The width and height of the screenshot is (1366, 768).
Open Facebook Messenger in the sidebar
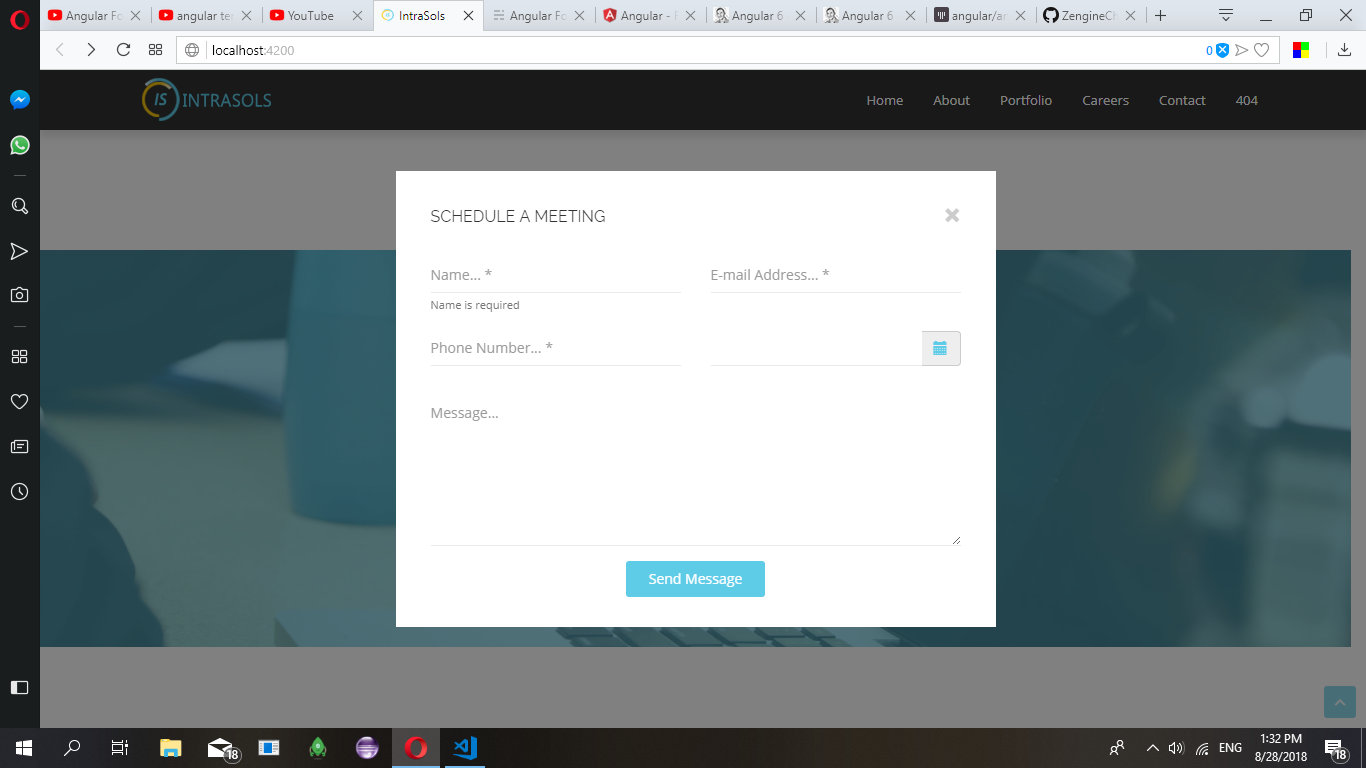pos(18,99)
